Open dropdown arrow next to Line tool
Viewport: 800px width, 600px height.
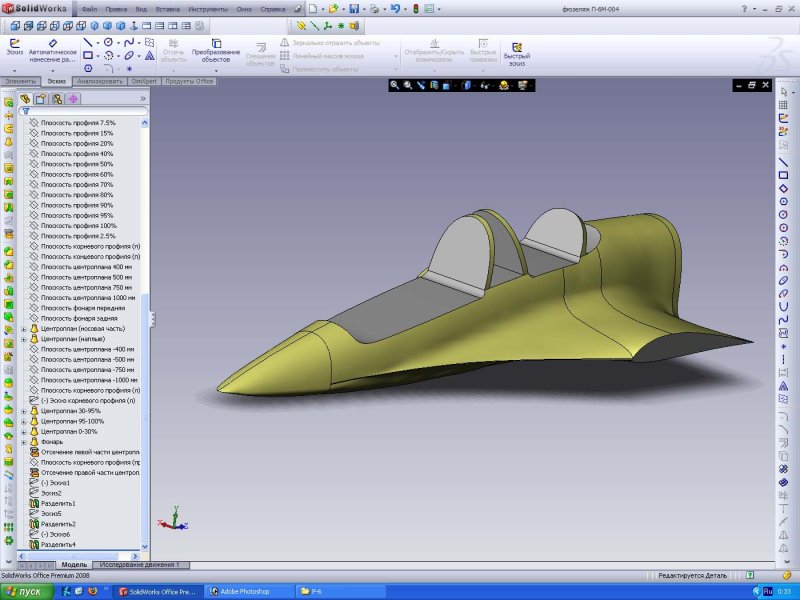tap(97, 43)
